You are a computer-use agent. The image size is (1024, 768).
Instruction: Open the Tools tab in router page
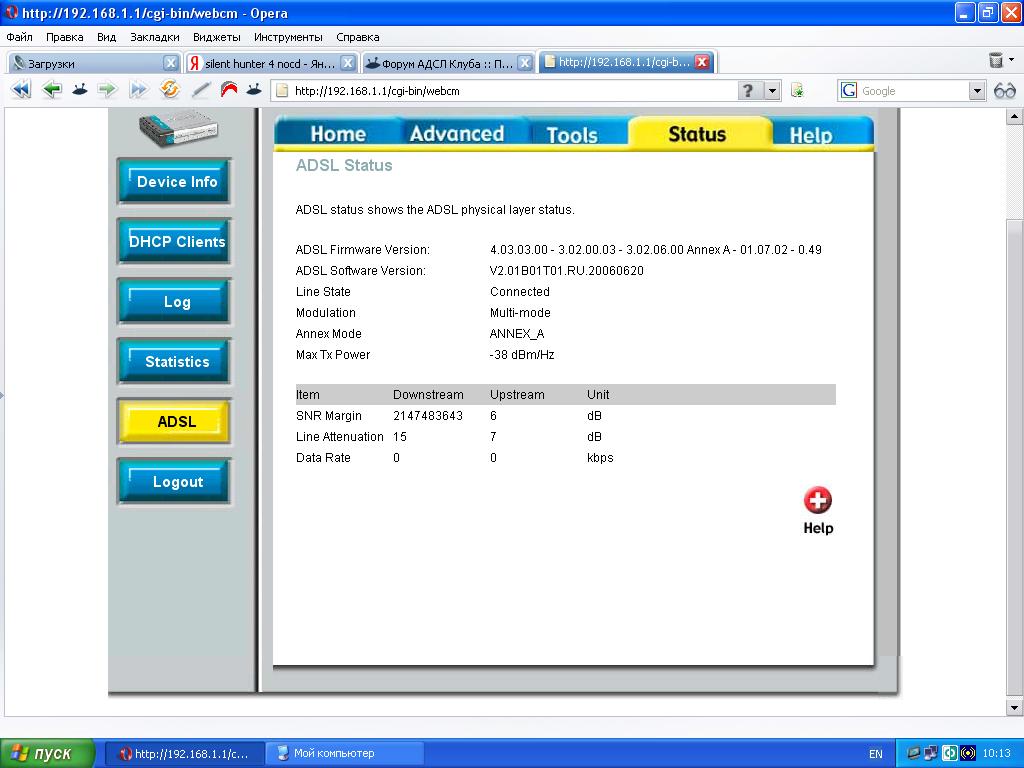[x=571, y=135]
